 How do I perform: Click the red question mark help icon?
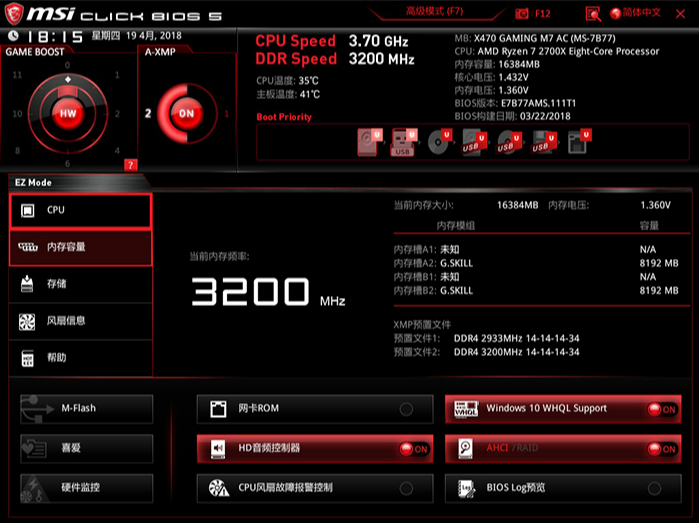click(x=131, y=164)
